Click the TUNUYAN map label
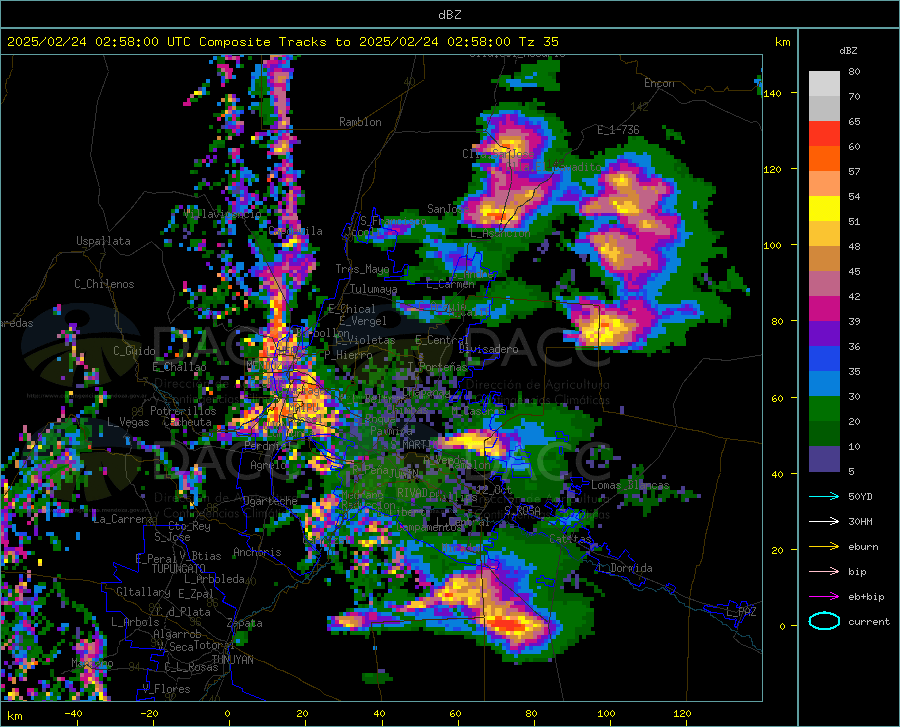Image resolution: width=900 pixels, height=727 pixels. (x=232, y=659)
